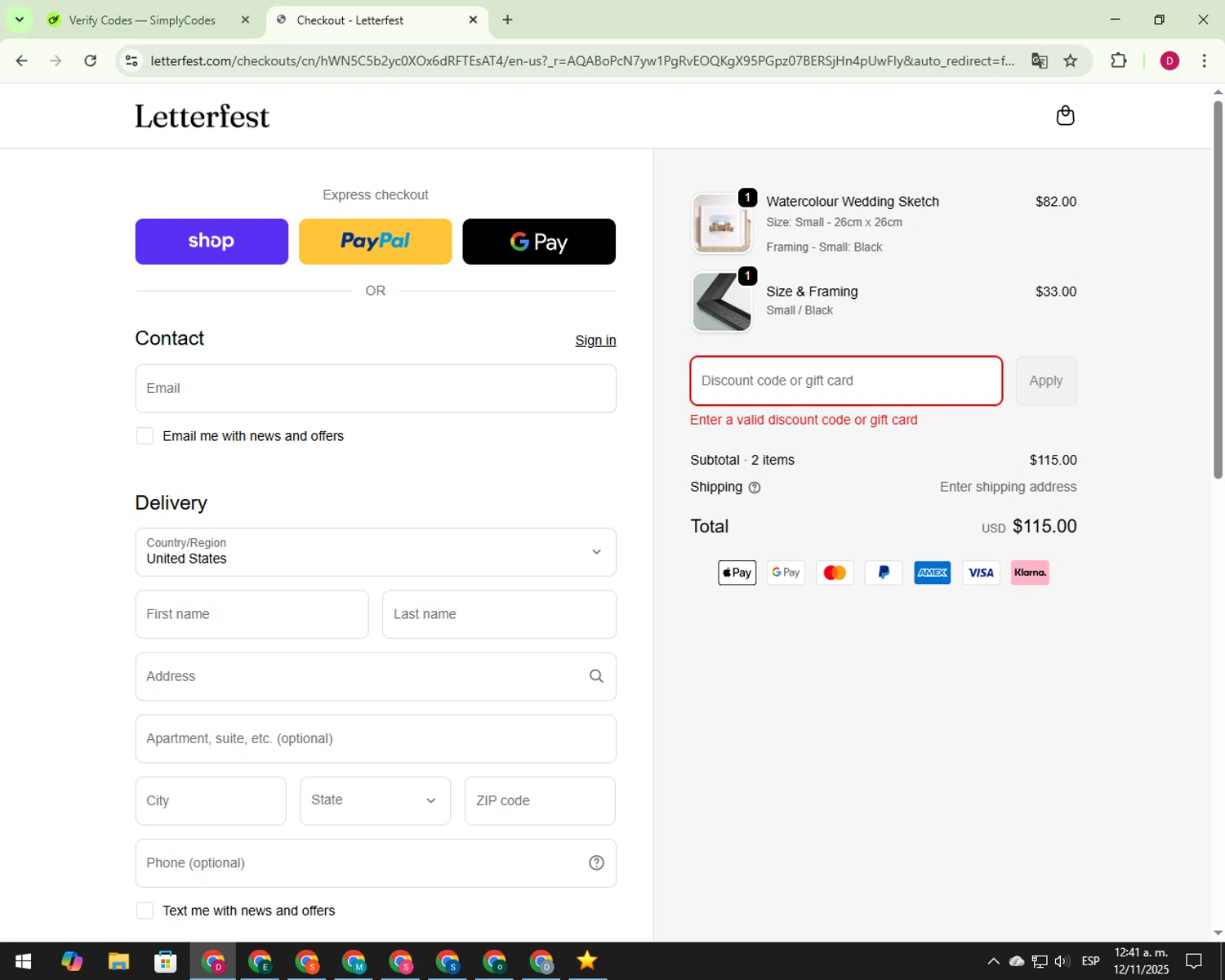Open the Country/Region dropdown

(x=376, y=552)
